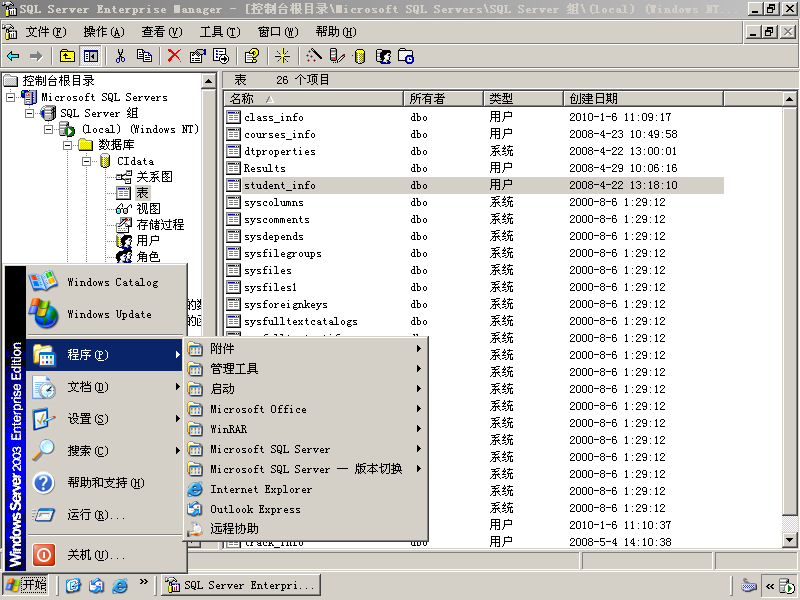Open the 文件(F) menu

(46, 32)
